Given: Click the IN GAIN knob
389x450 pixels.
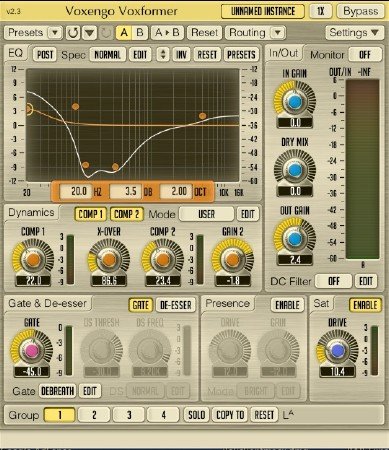Looking at the screenshot, I should pyautogui.click(x=295, y=102).
